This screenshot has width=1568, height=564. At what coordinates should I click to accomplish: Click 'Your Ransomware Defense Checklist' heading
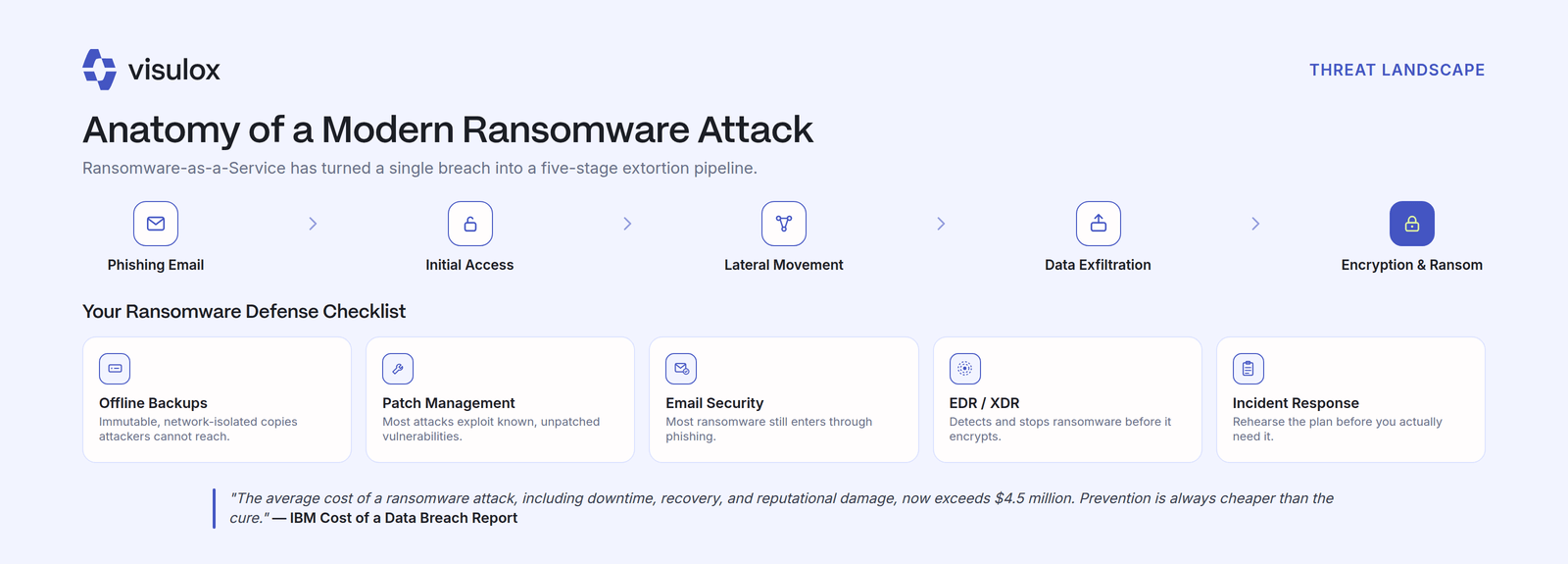[244, 311]
